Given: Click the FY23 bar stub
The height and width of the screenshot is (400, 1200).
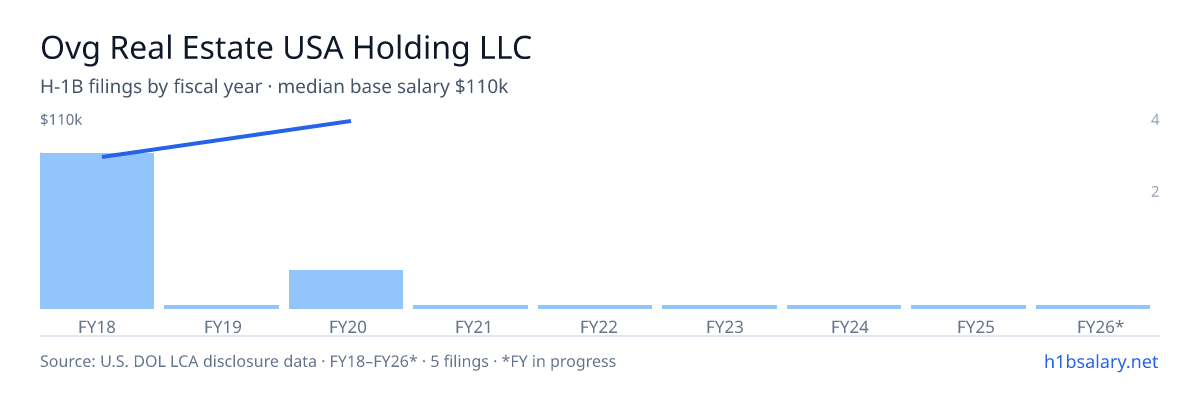Looking at the screenshot, I should tap(719, 307).
